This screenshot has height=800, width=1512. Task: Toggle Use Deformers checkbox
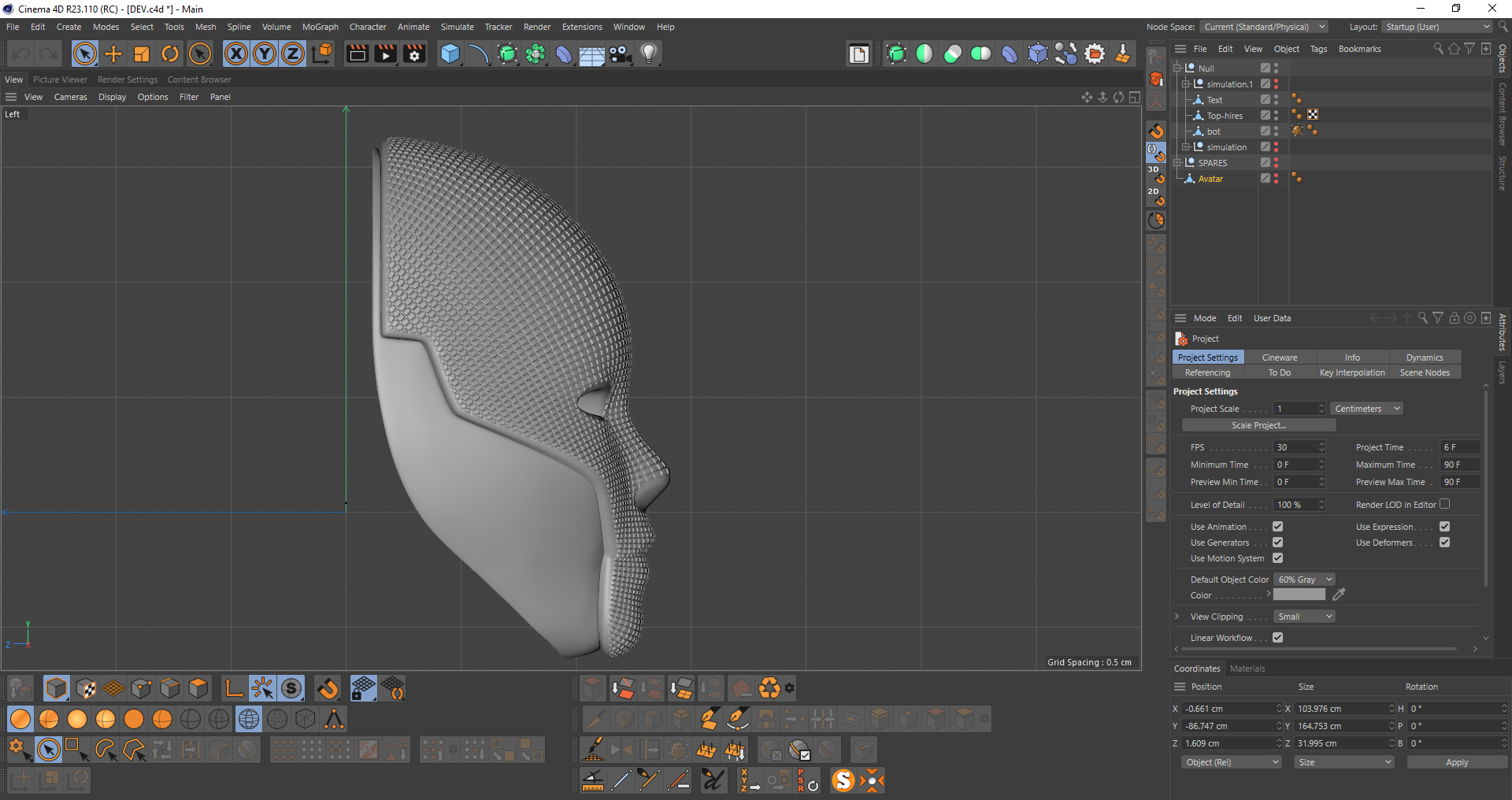[1445, 543]
